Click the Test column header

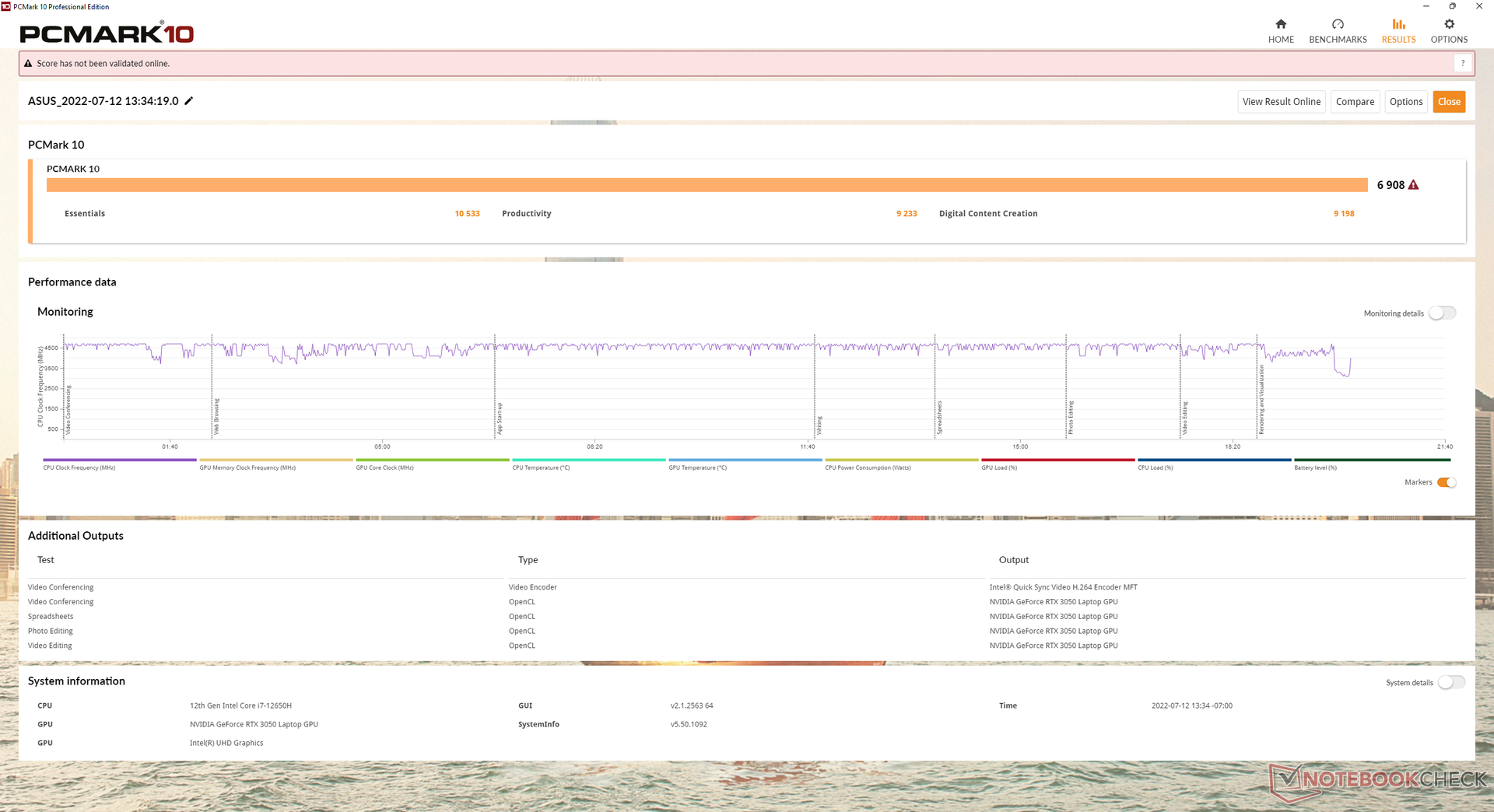[46, 560]
